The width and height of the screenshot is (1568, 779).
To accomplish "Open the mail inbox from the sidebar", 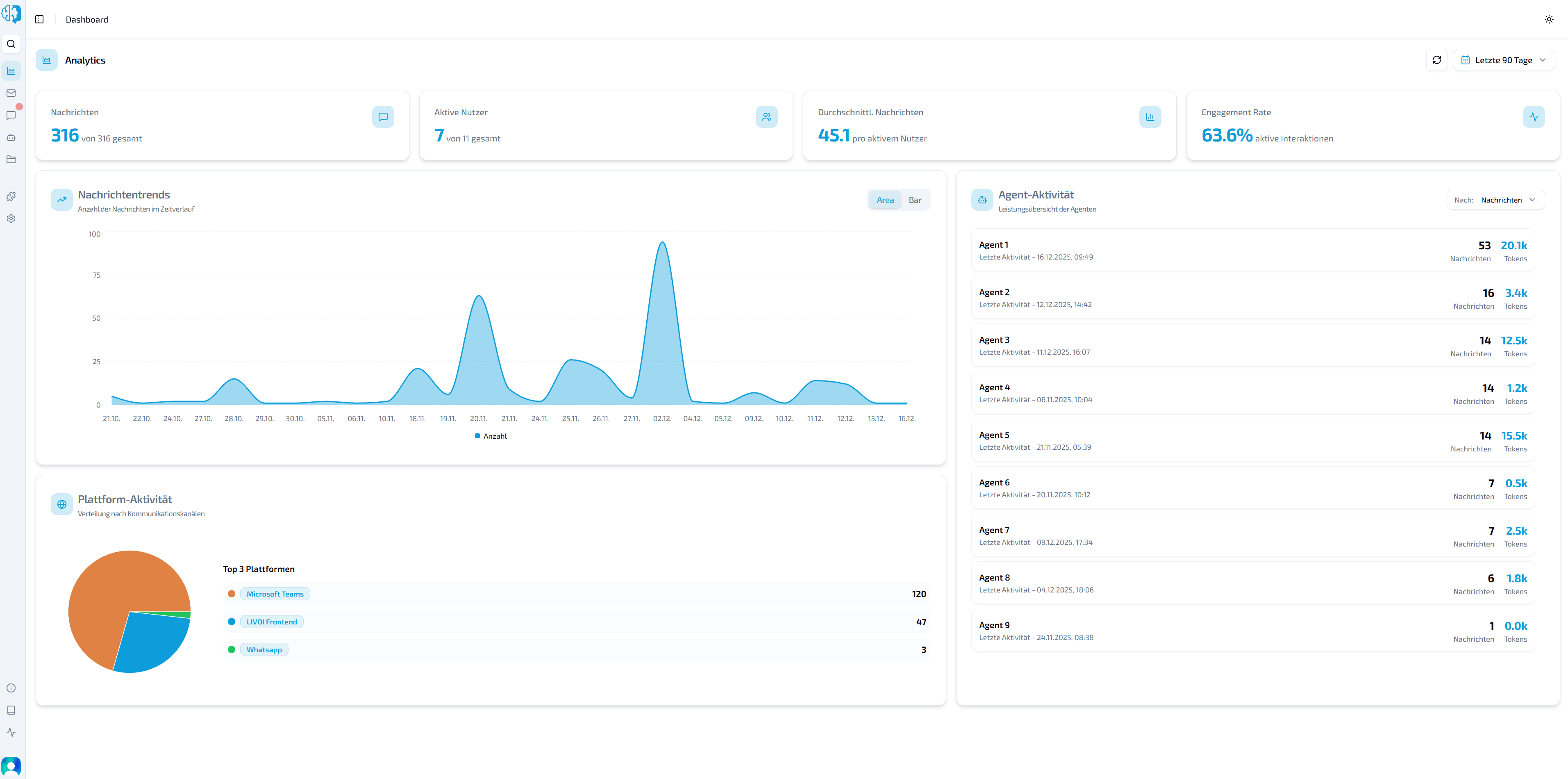I will click(11, 93).
